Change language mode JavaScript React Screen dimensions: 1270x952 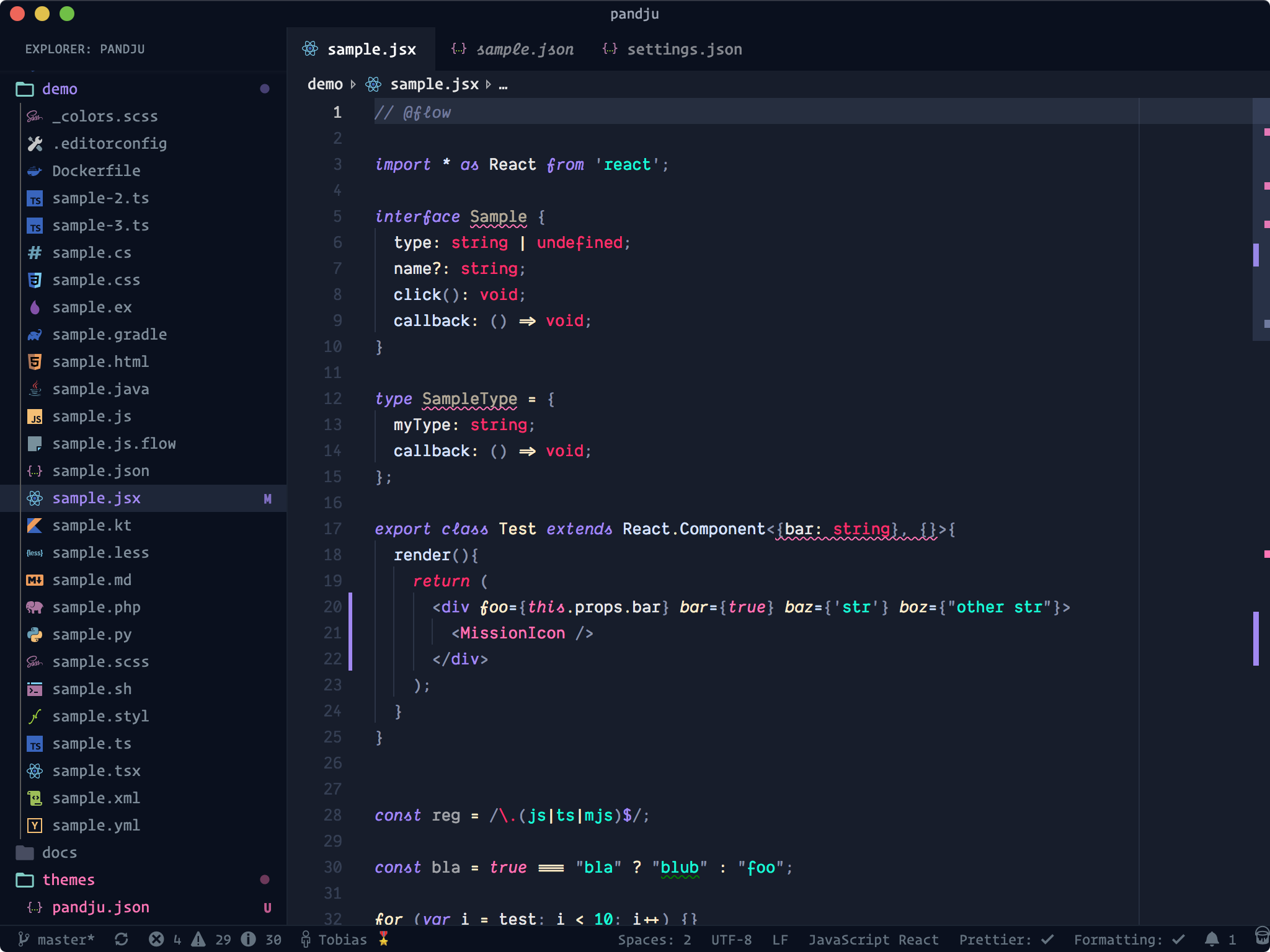[x=873, y=939]
